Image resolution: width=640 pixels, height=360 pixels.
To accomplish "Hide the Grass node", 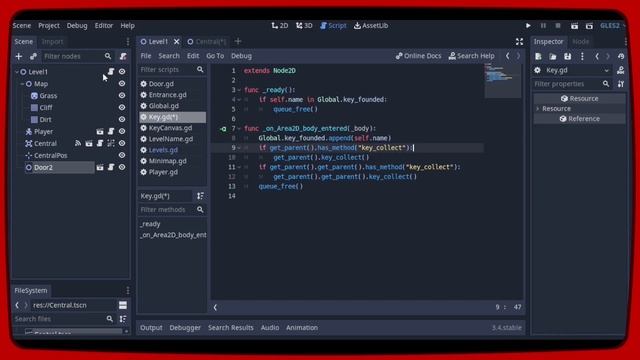I will coord(122,96).
